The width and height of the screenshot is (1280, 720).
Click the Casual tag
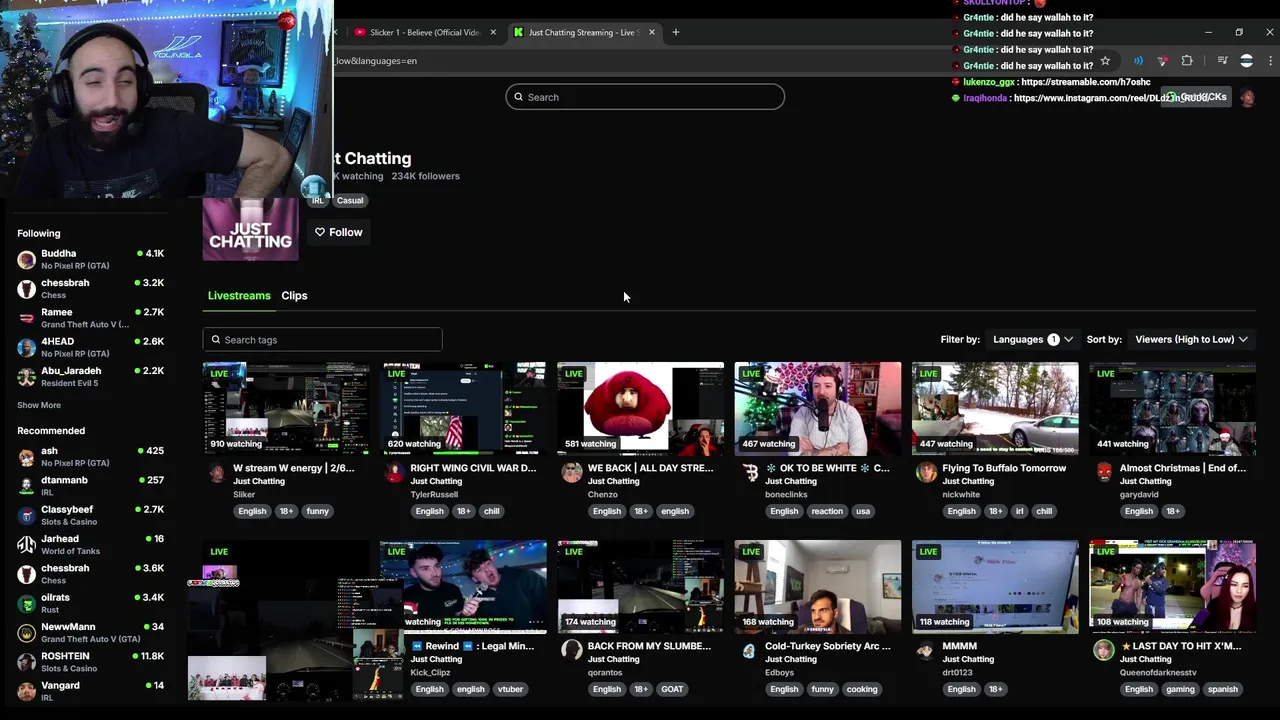click(350, 200)
